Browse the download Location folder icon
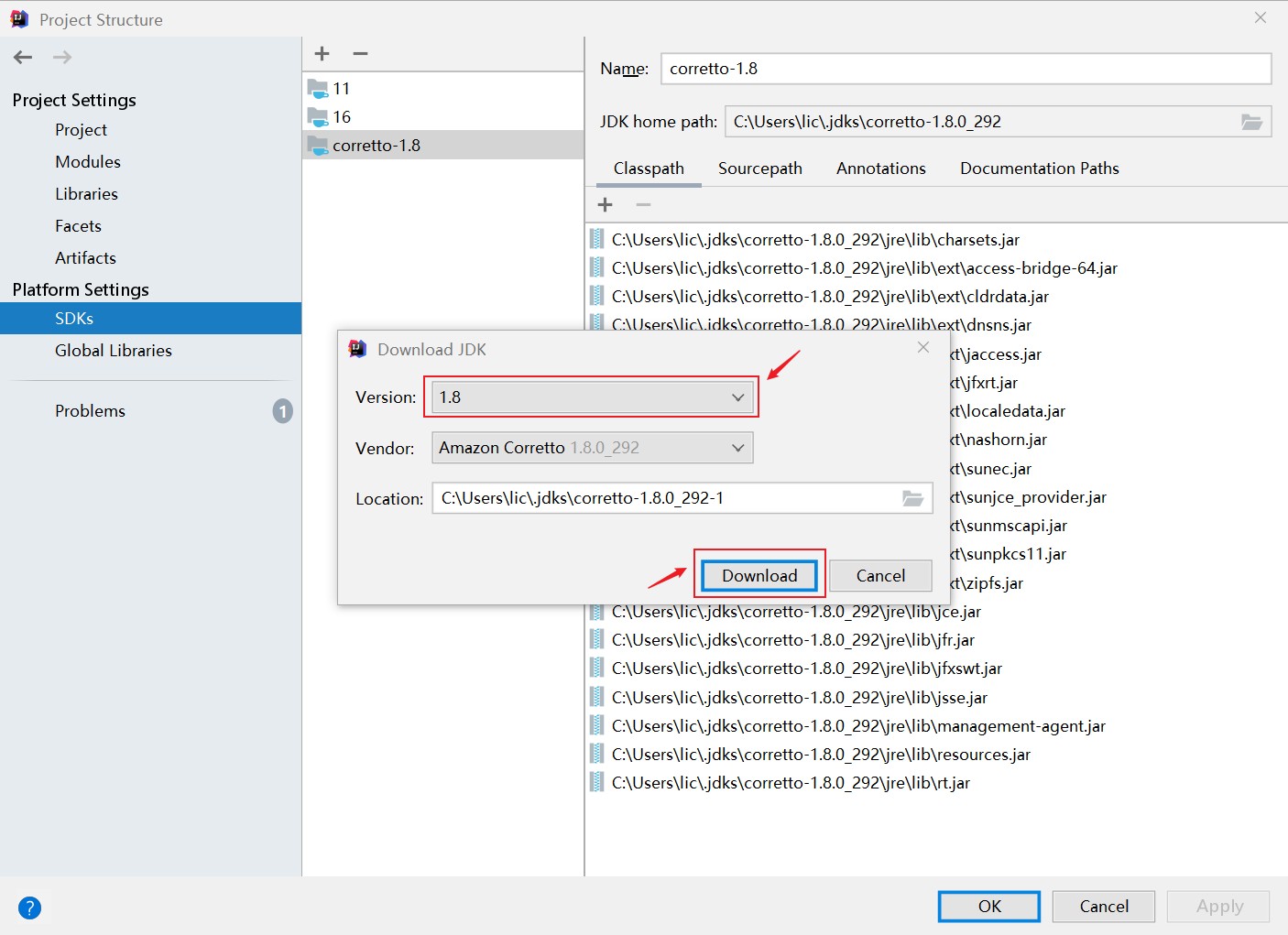This screenshot has width=1288, height=935. 912,498
